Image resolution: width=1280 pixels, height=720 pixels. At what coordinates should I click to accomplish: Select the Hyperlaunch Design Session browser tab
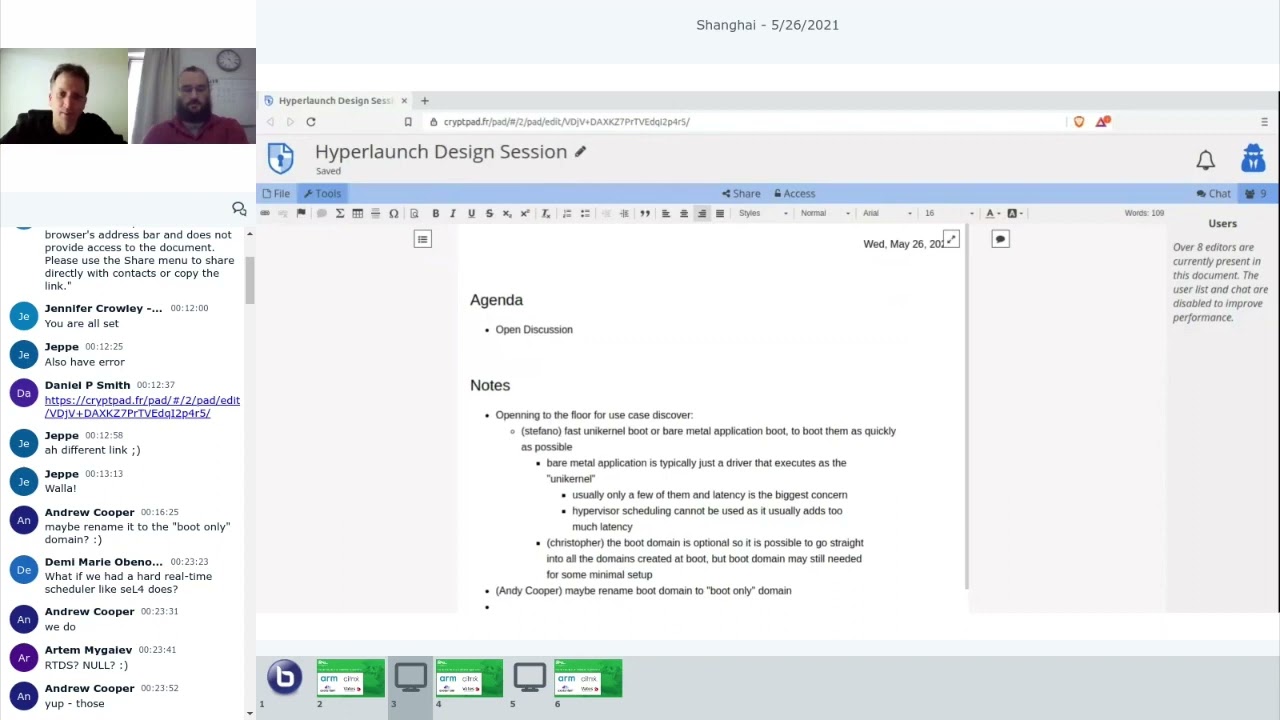click(x=334, y=100)
